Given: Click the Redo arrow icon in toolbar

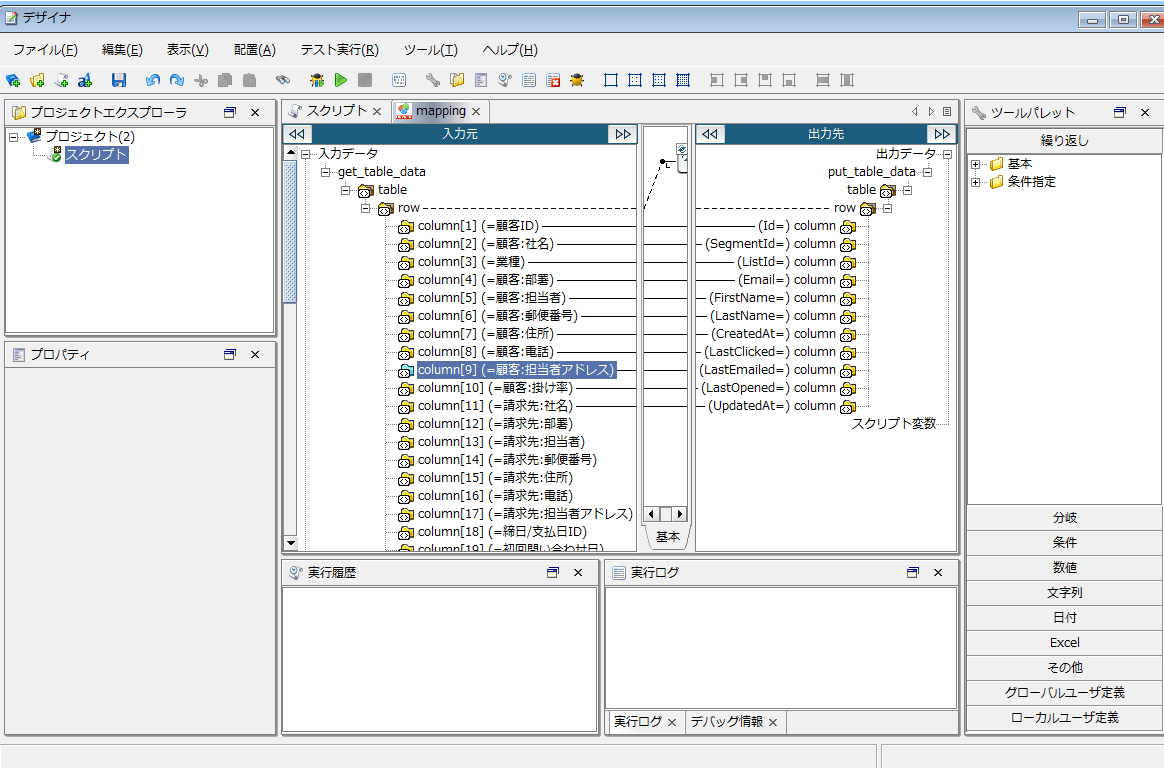Looking at the screenshot, I should pos(176,80).
